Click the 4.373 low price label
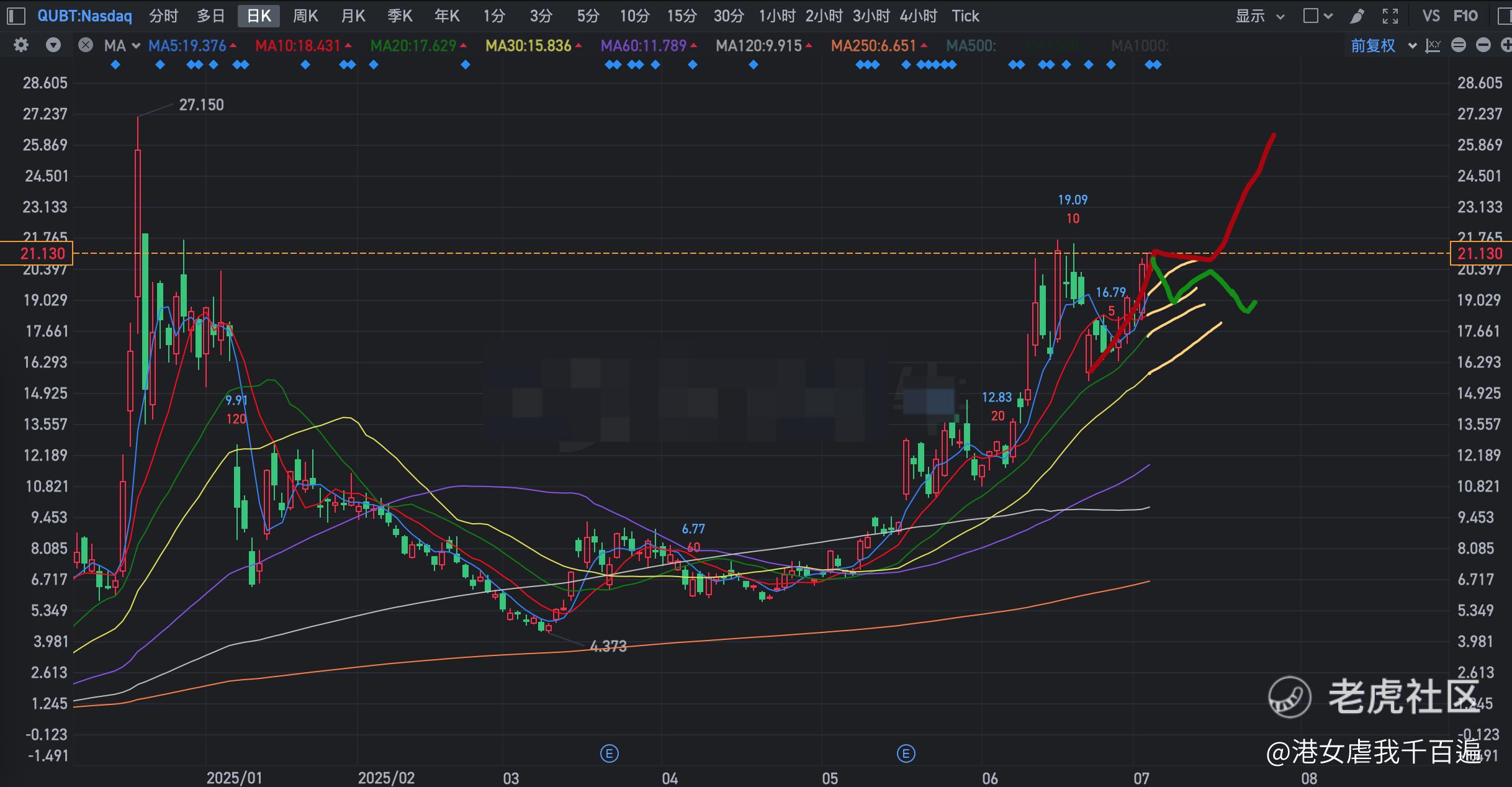The height and width of the screenshot is (787, 1512). tap(608, 647)
